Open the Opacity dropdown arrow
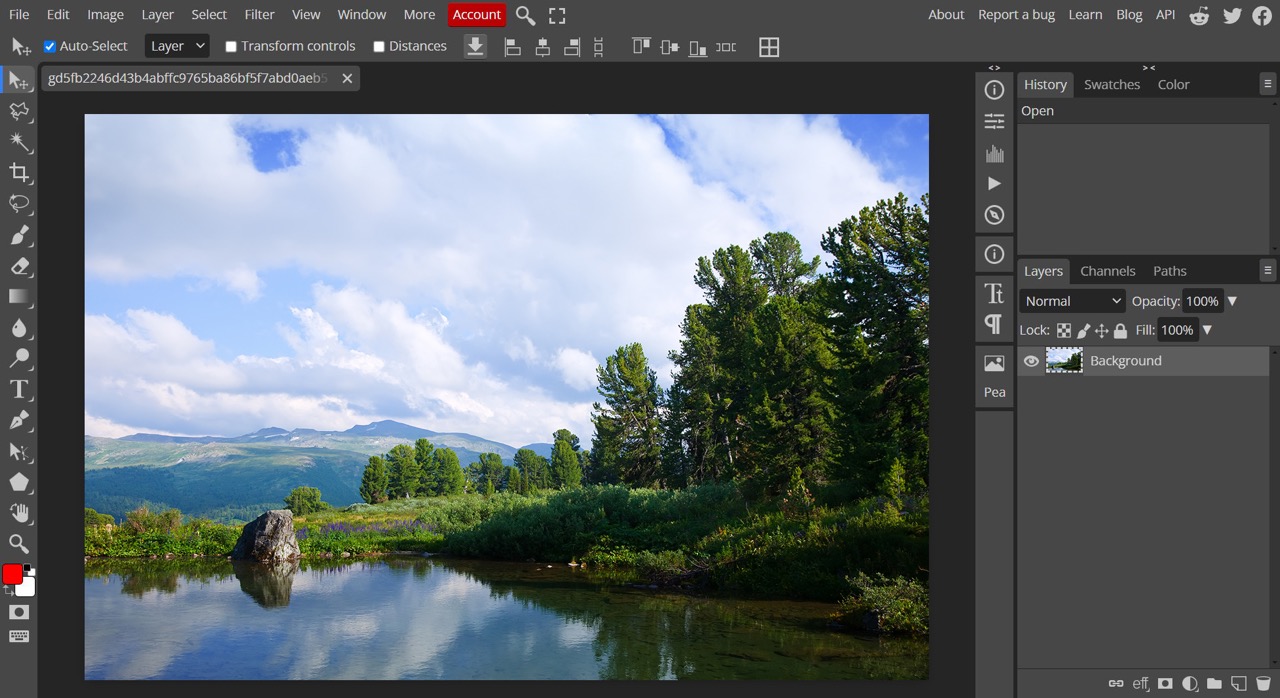Viewport: 1280px width, 698px height. tap(1232, 300)
